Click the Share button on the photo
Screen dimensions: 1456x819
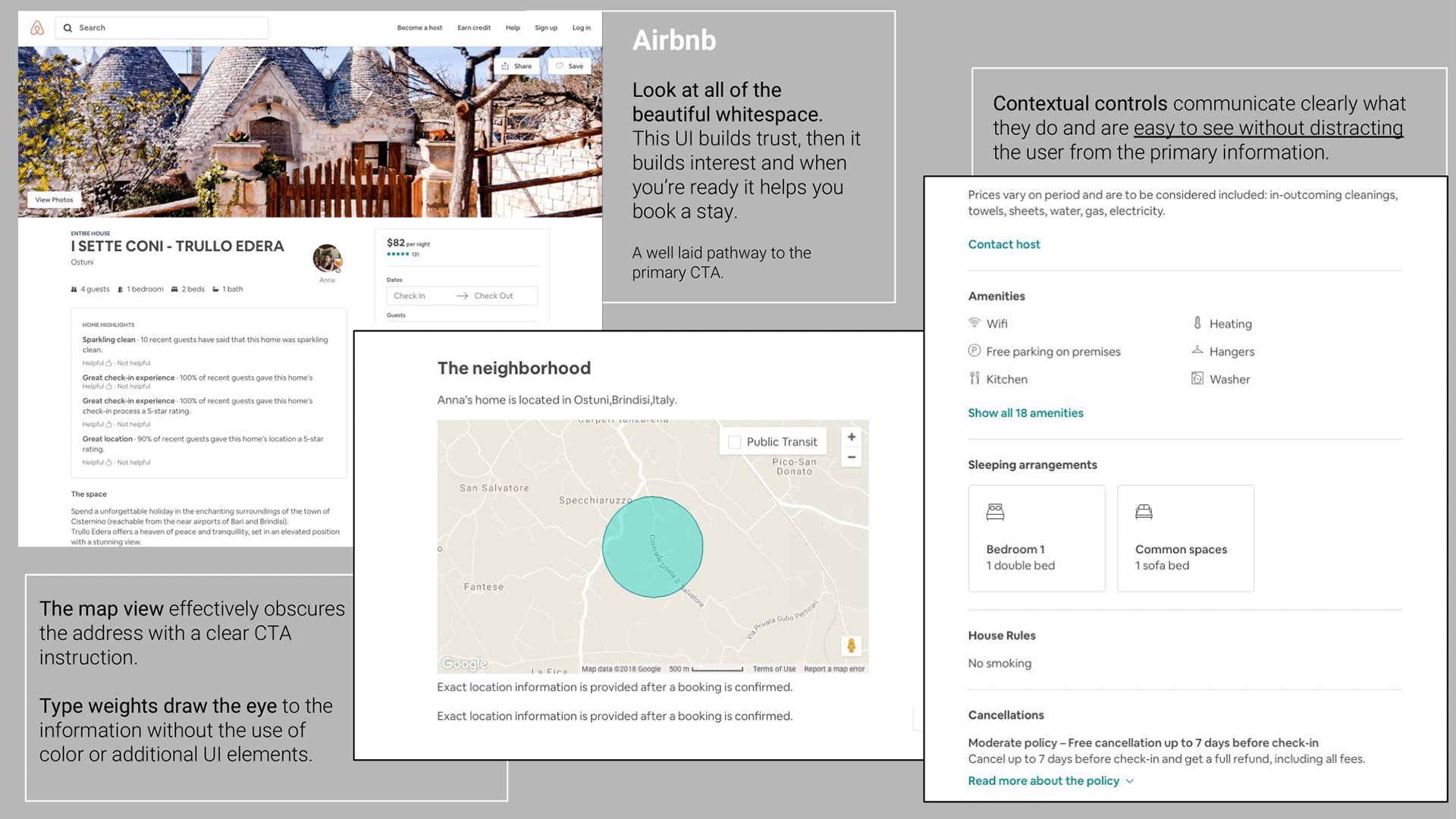click(517, 66)
